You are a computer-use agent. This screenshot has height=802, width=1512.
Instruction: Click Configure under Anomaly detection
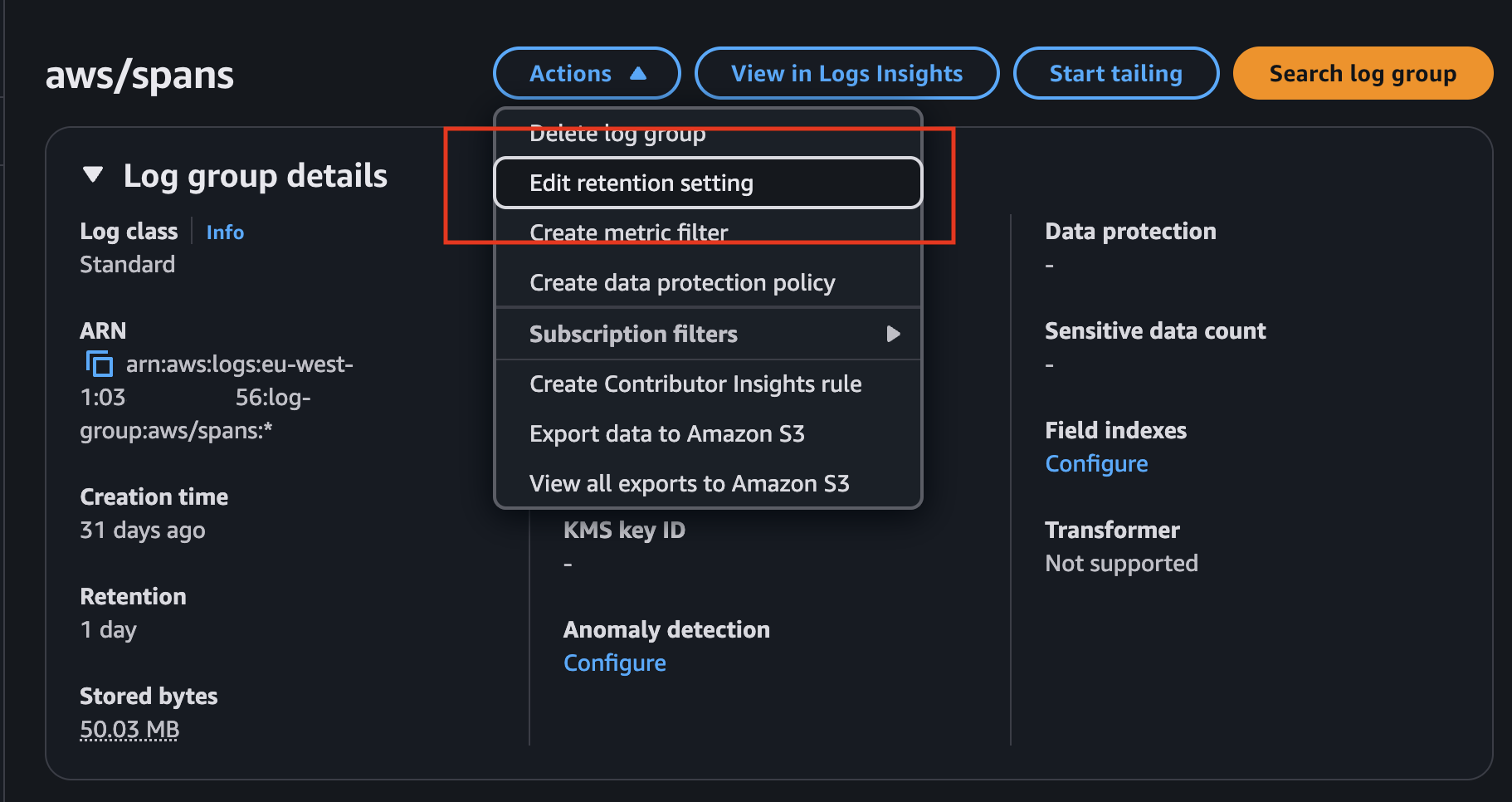(614, 663)
